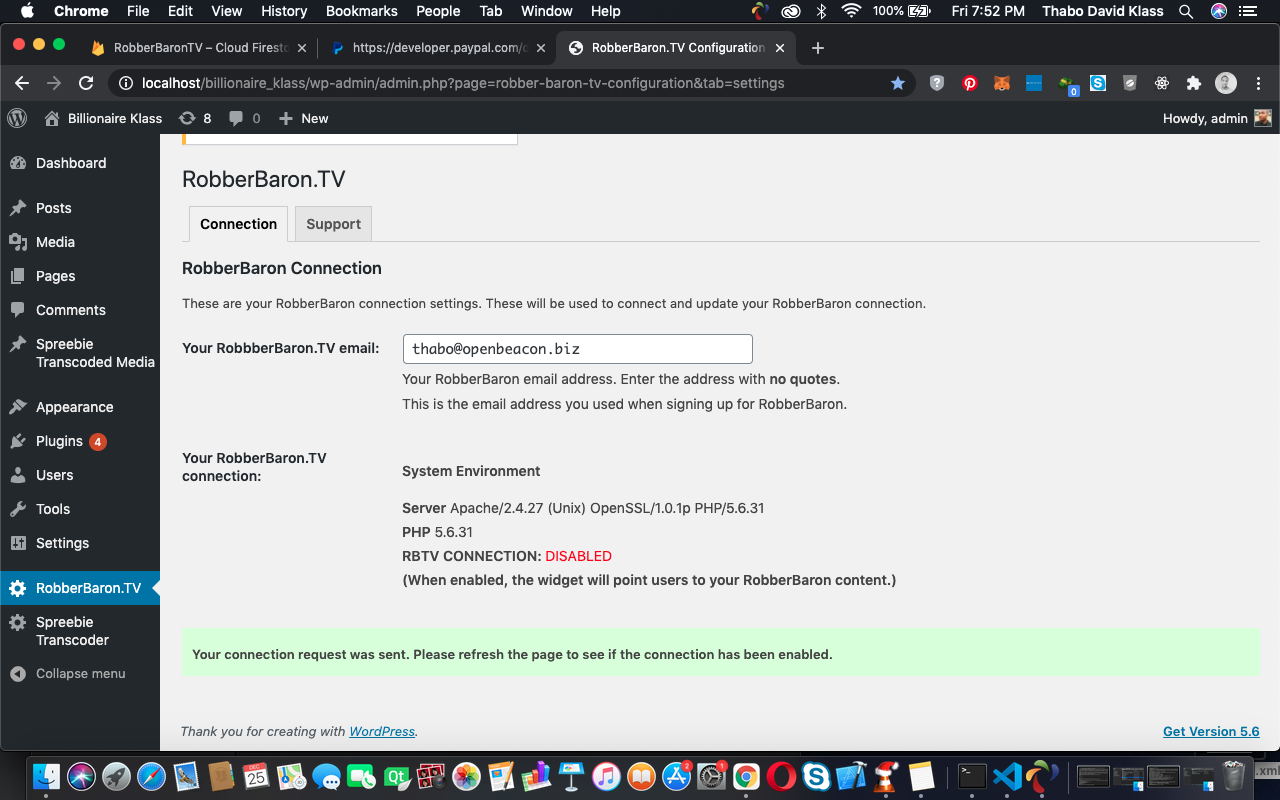
Task: Close the RobberBaron.TV Configuration tab
Action: (780, 48)
